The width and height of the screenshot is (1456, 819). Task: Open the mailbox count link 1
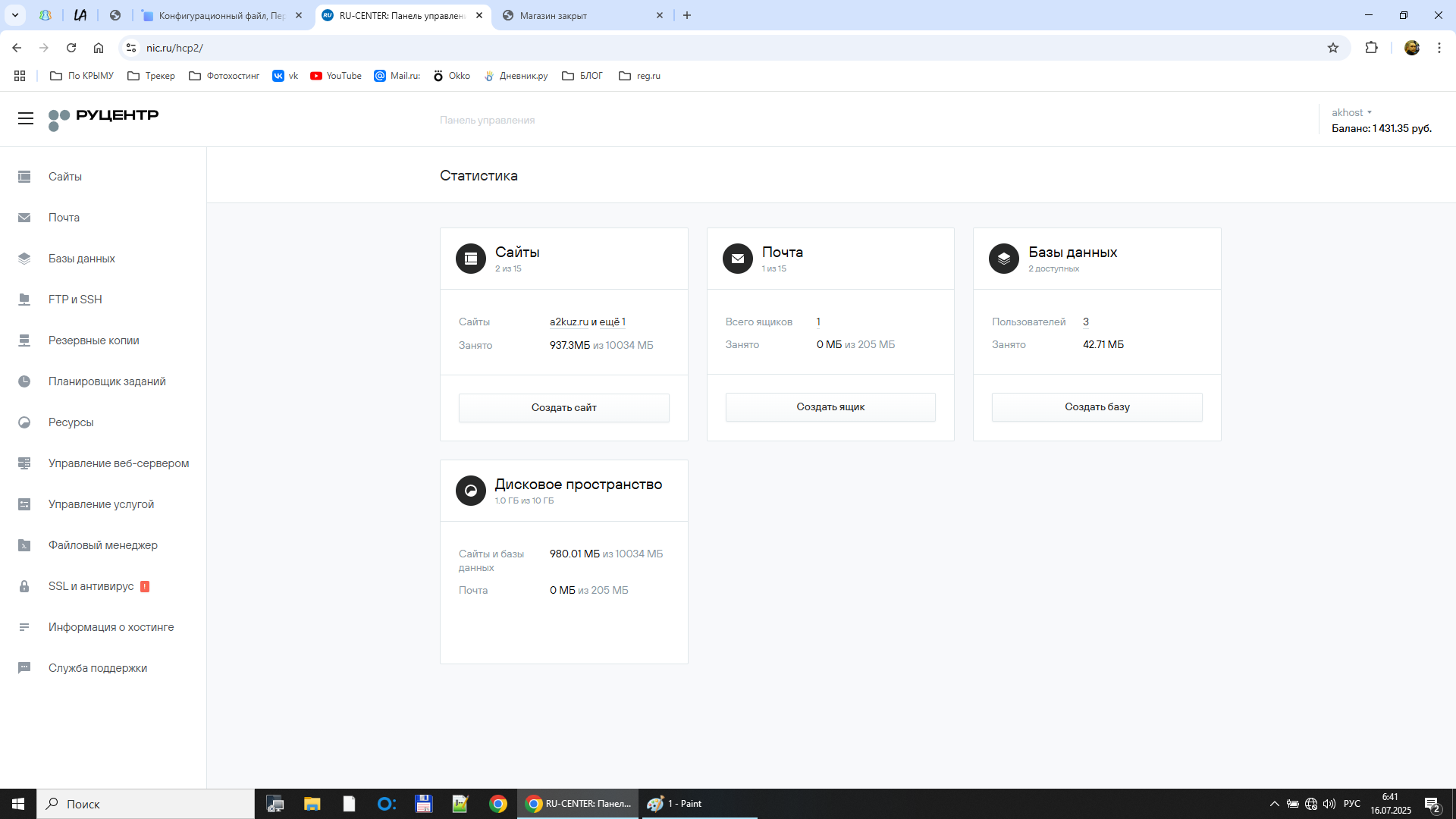click(x=818, y=322)
